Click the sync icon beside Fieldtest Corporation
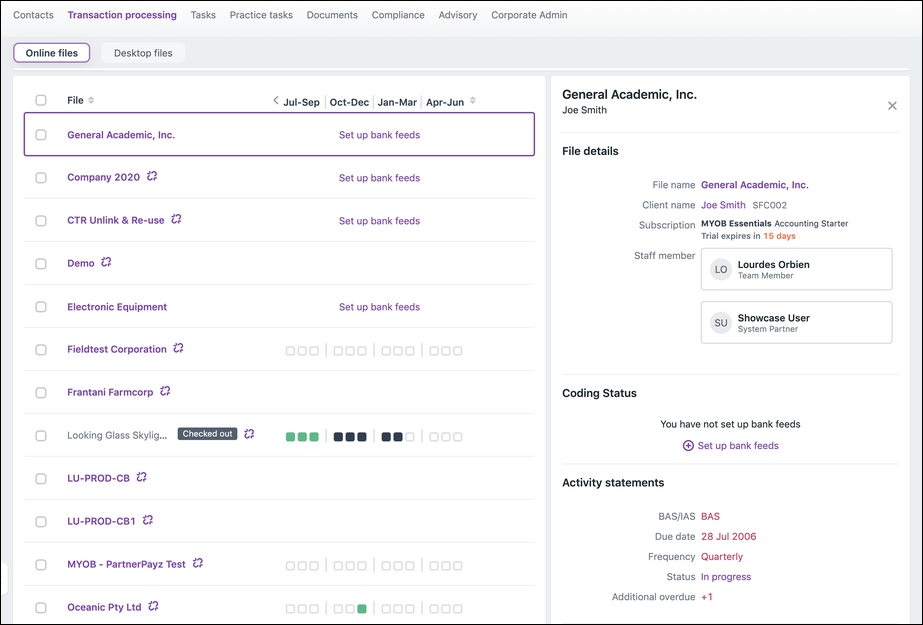The image size is (923, 625). (178, 349)
